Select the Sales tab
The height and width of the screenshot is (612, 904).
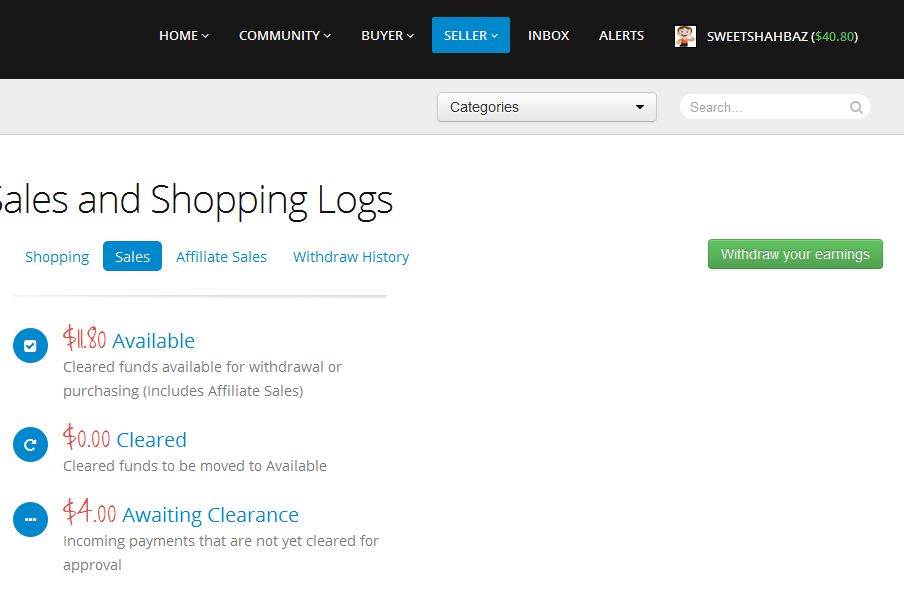[132, 257]
